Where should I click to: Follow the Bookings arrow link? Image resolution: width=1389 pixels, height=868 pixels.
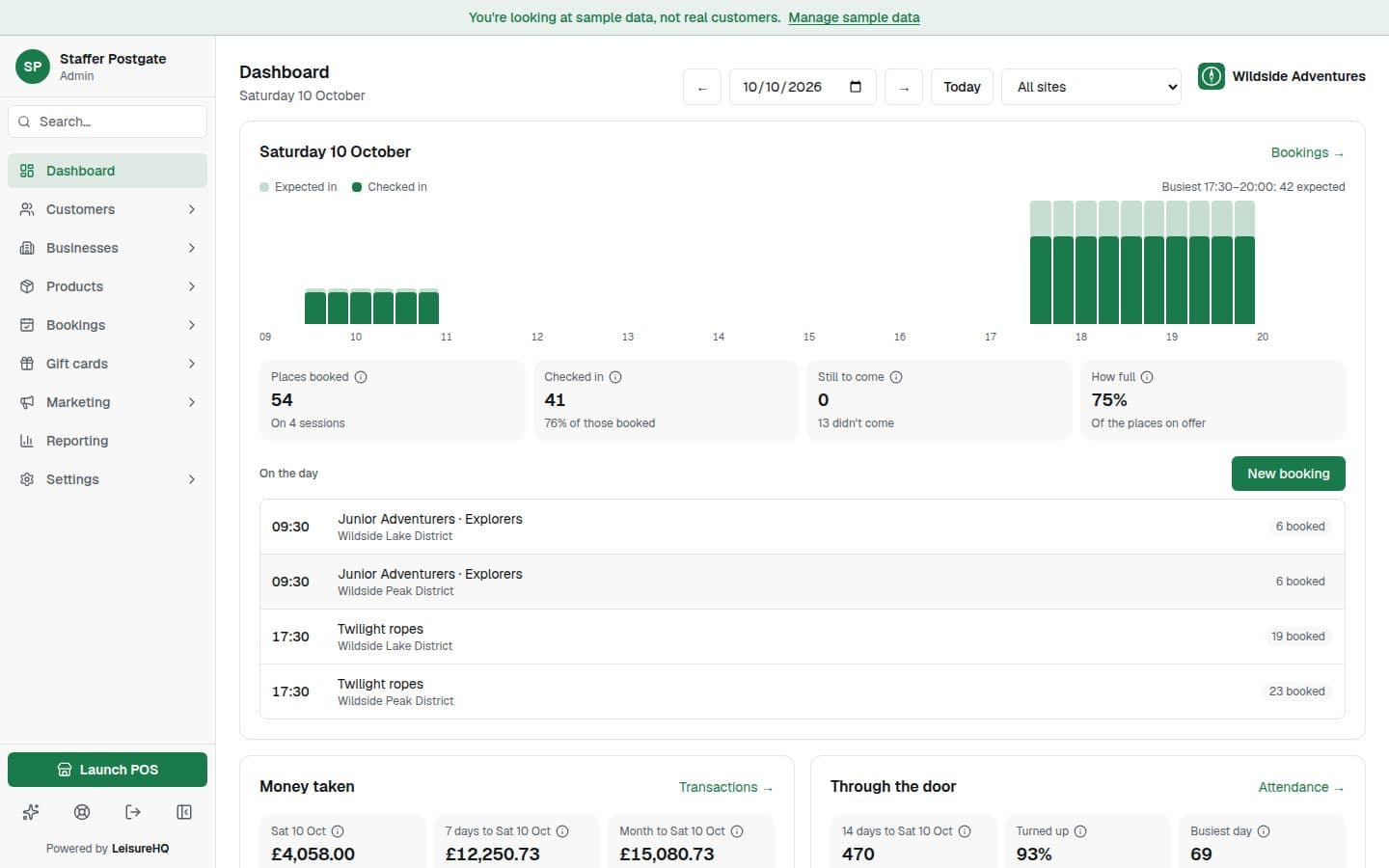1307,152
